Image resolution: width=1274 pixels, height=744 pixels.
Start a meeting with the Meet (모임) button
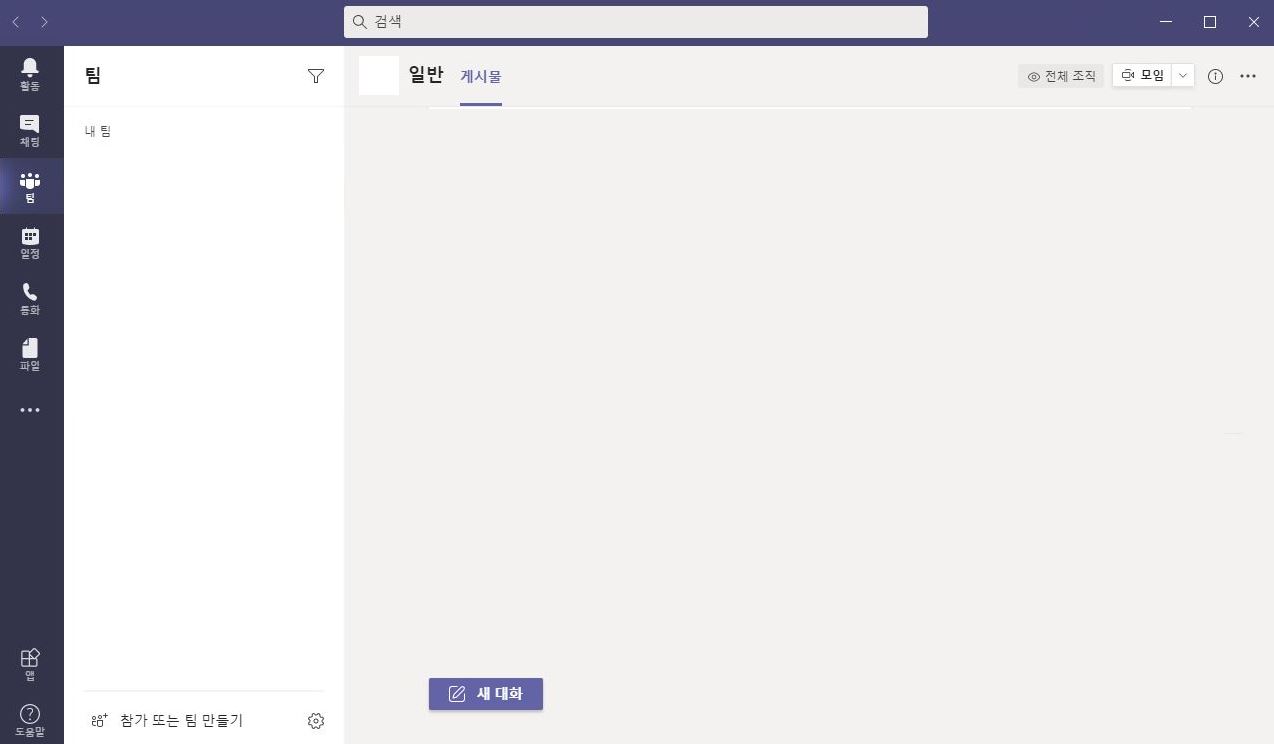[1142, 75]
